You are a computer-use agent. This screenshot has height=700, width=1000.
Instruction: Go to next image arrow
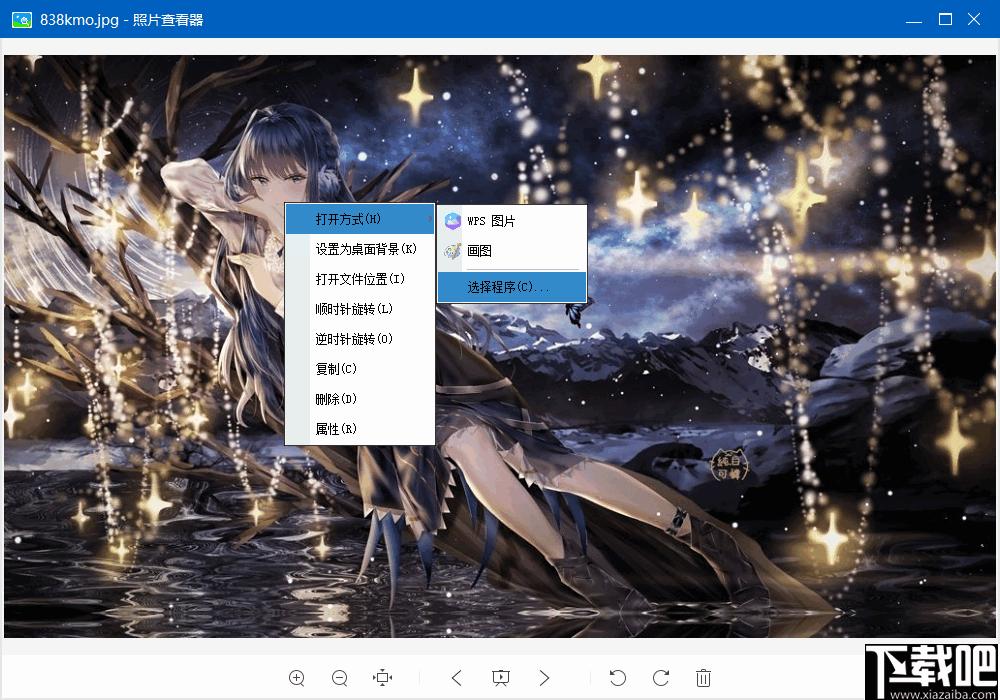[544, 677]
